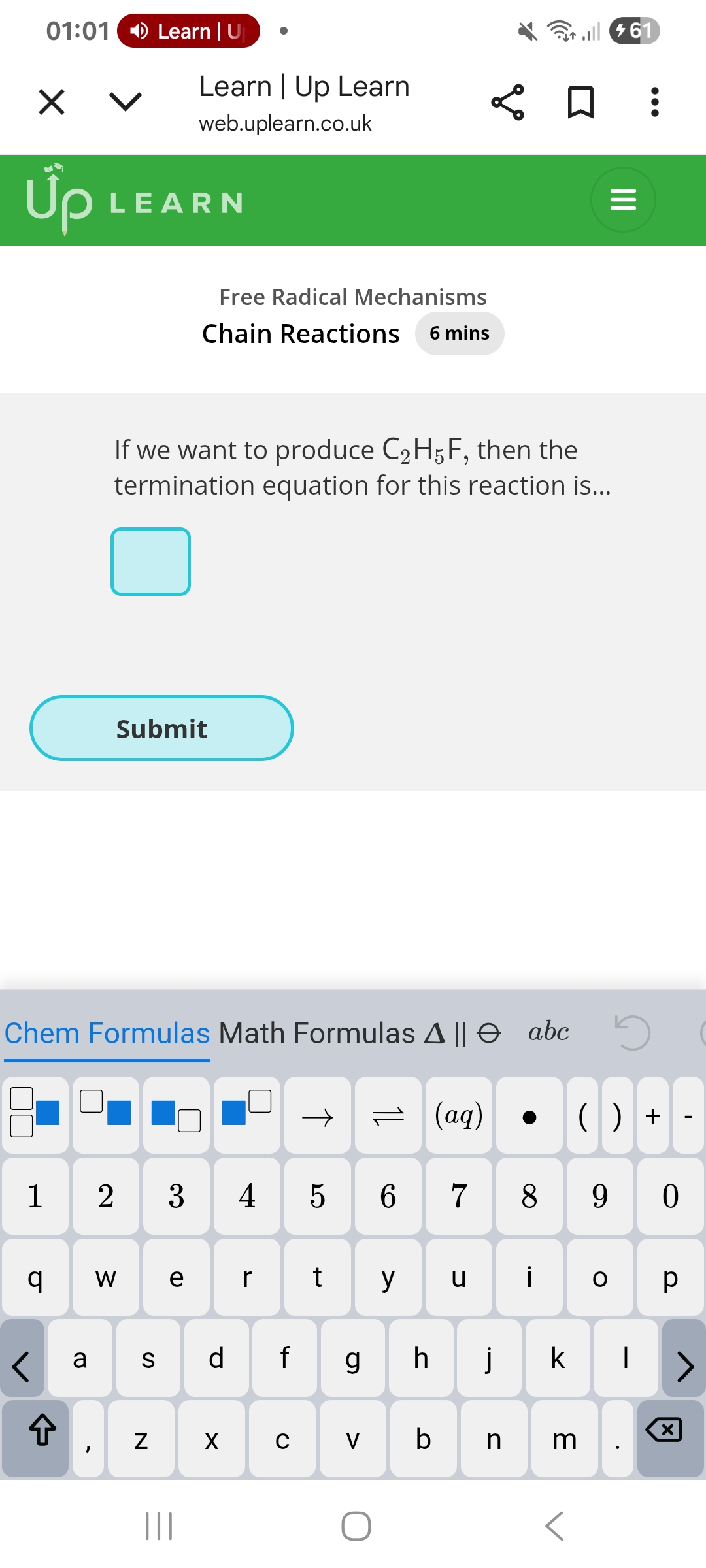Insert the (aq) state symbol
This screenshot has width=706, height=1568.
pos(459,1117)
